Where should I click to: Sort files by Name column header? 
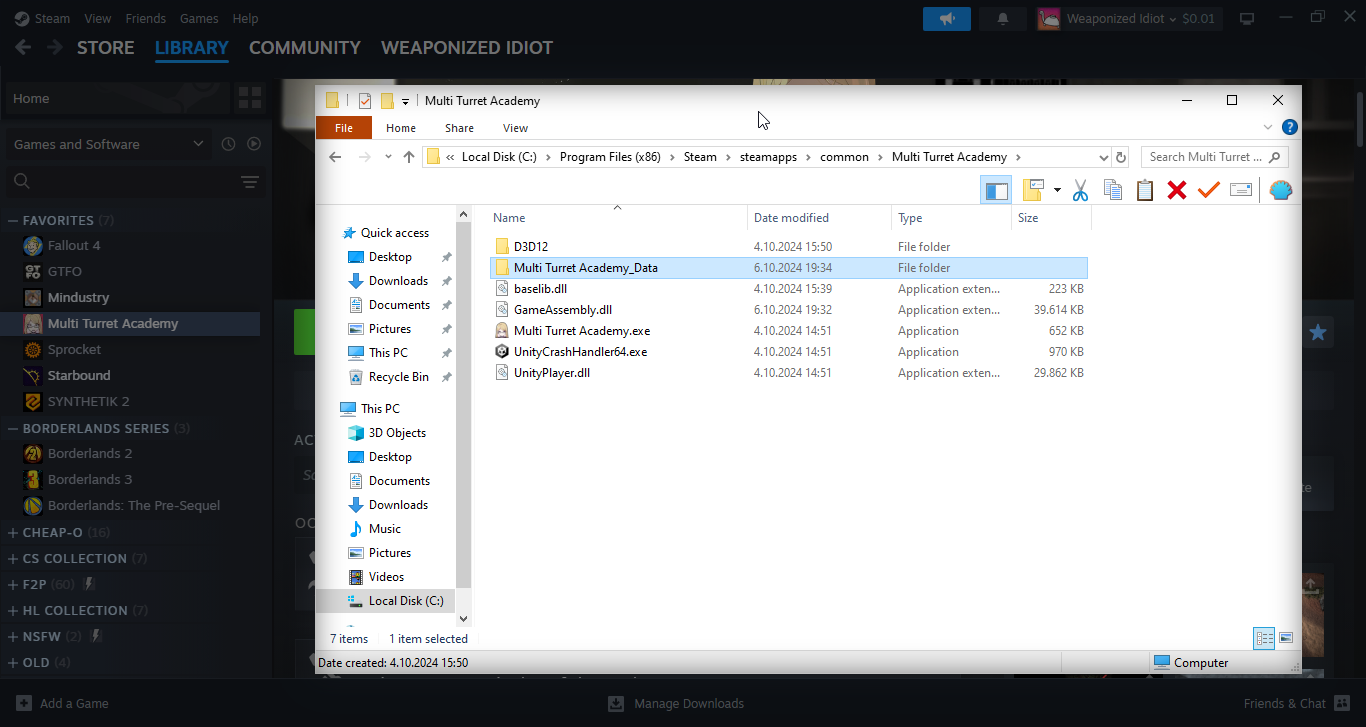(616, 218)
